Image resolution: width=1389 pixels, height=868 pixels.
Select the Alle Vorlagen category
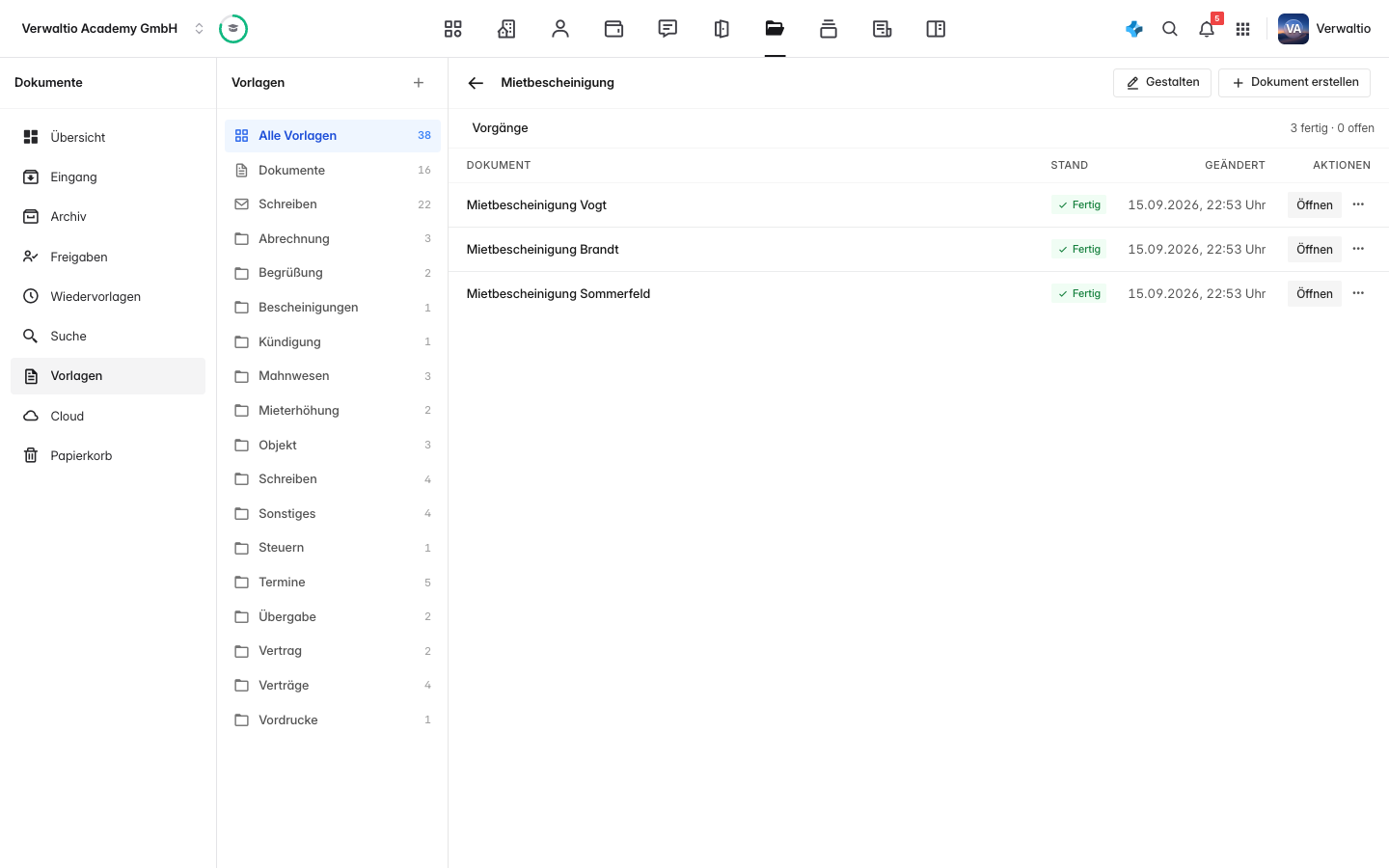click(333, 136)
